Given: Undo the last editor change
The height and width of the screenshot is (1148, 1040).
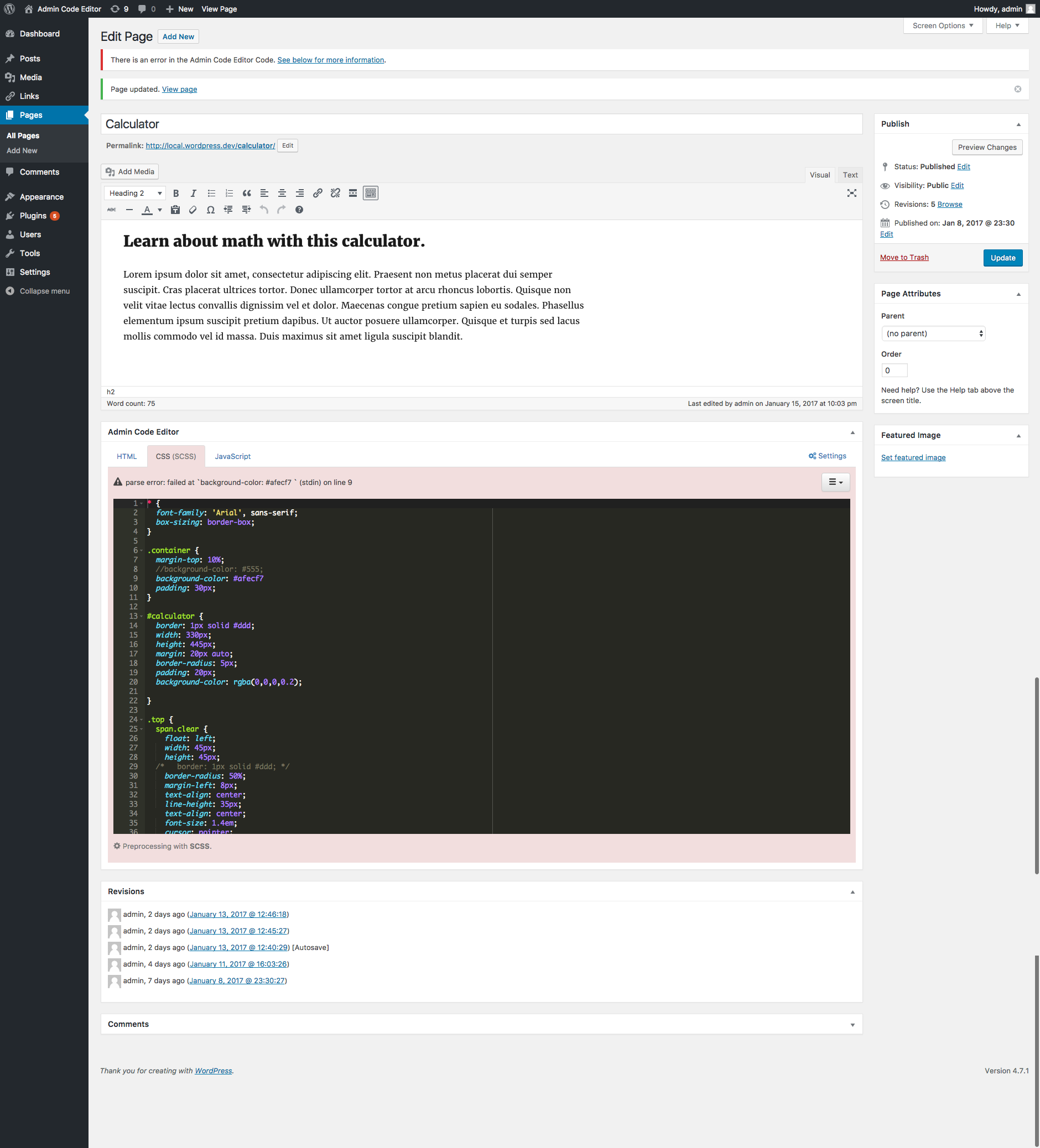Looking at the screenshot, I should 263,210.
